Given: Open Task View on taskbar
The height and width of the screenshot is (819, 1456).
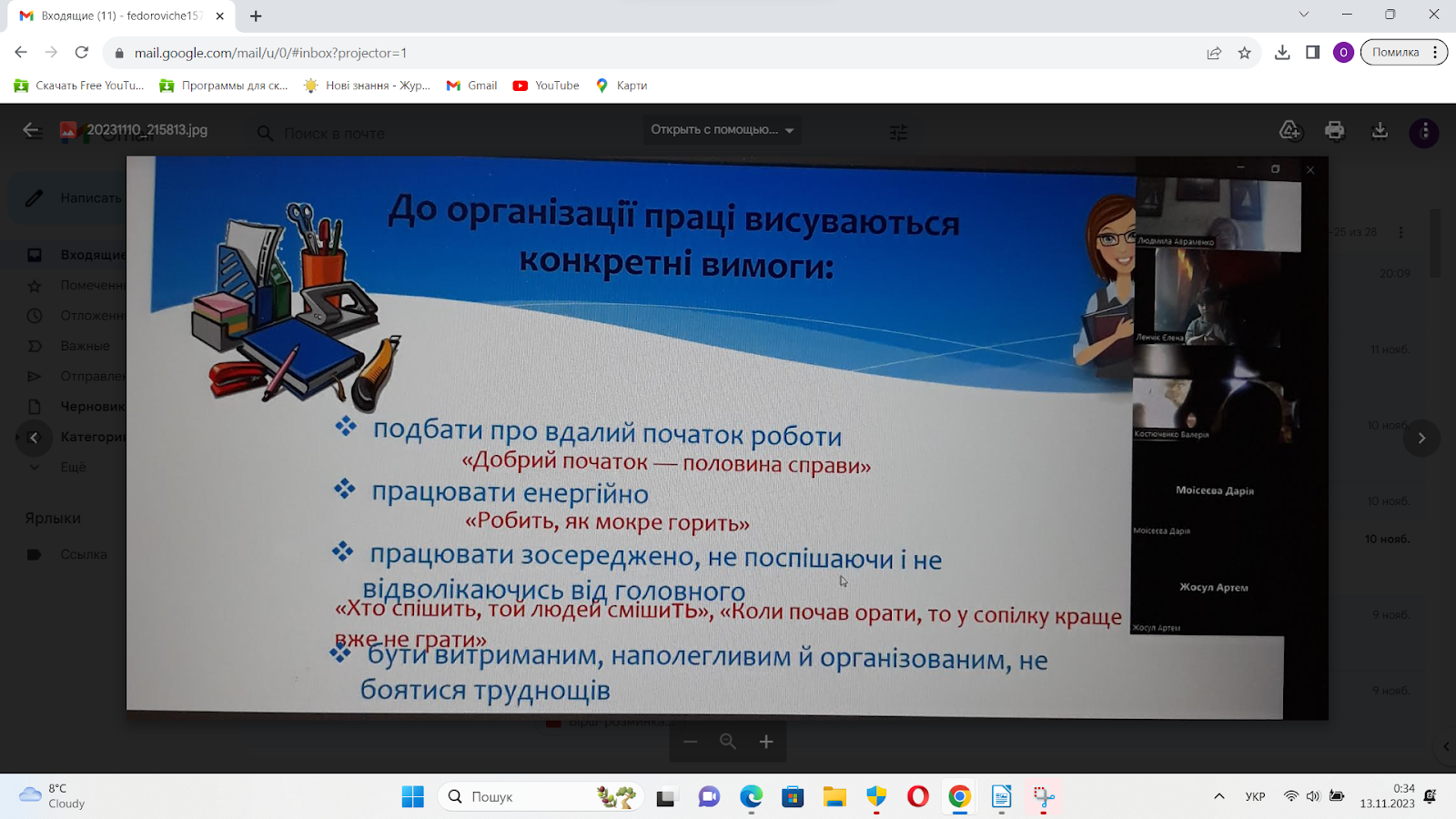Looking at the screenshot, I should pos(666,797).
